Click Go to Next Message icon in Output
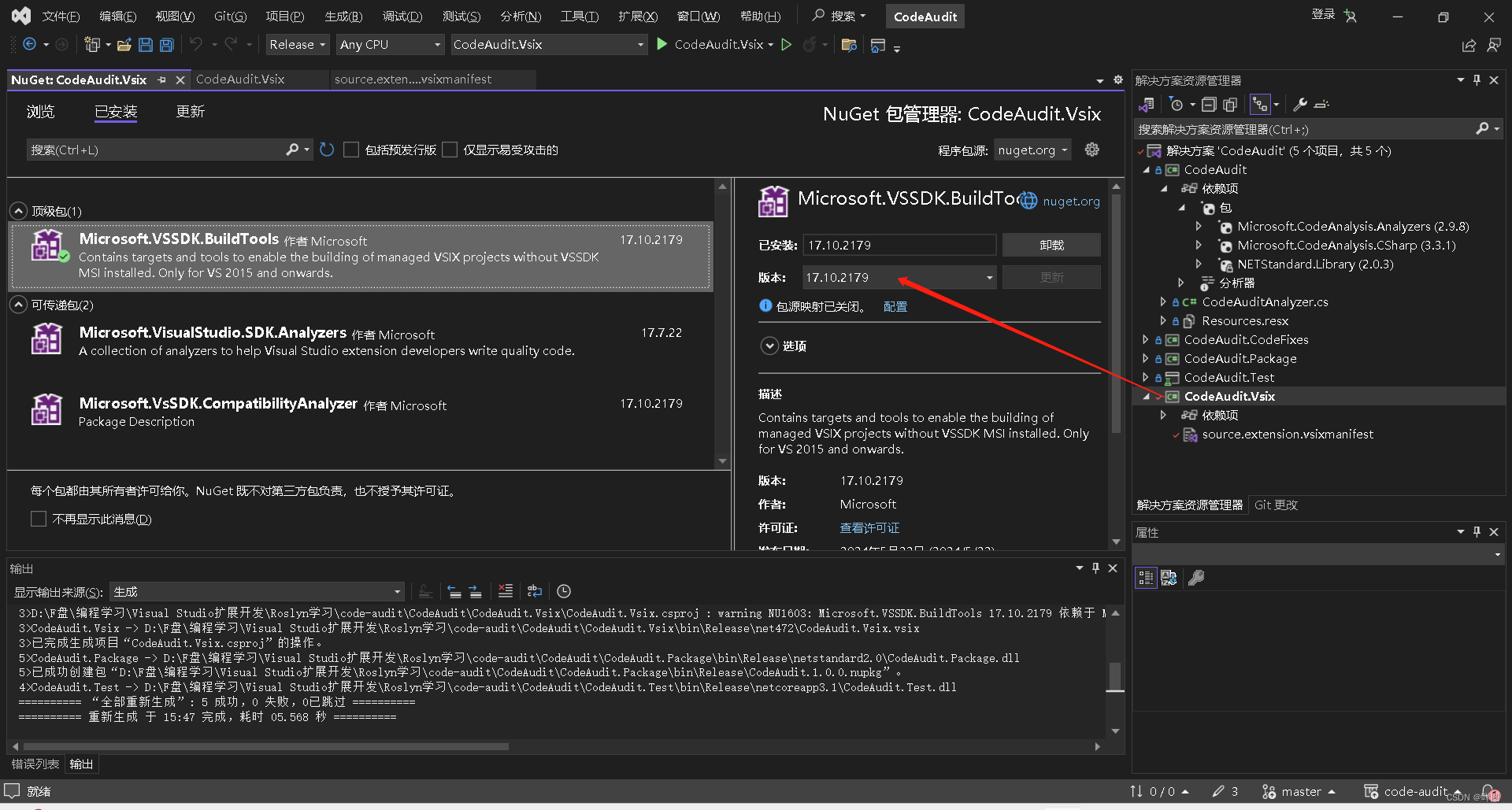This screenshot has height=810, width=1512. click(x=475, y=591)
